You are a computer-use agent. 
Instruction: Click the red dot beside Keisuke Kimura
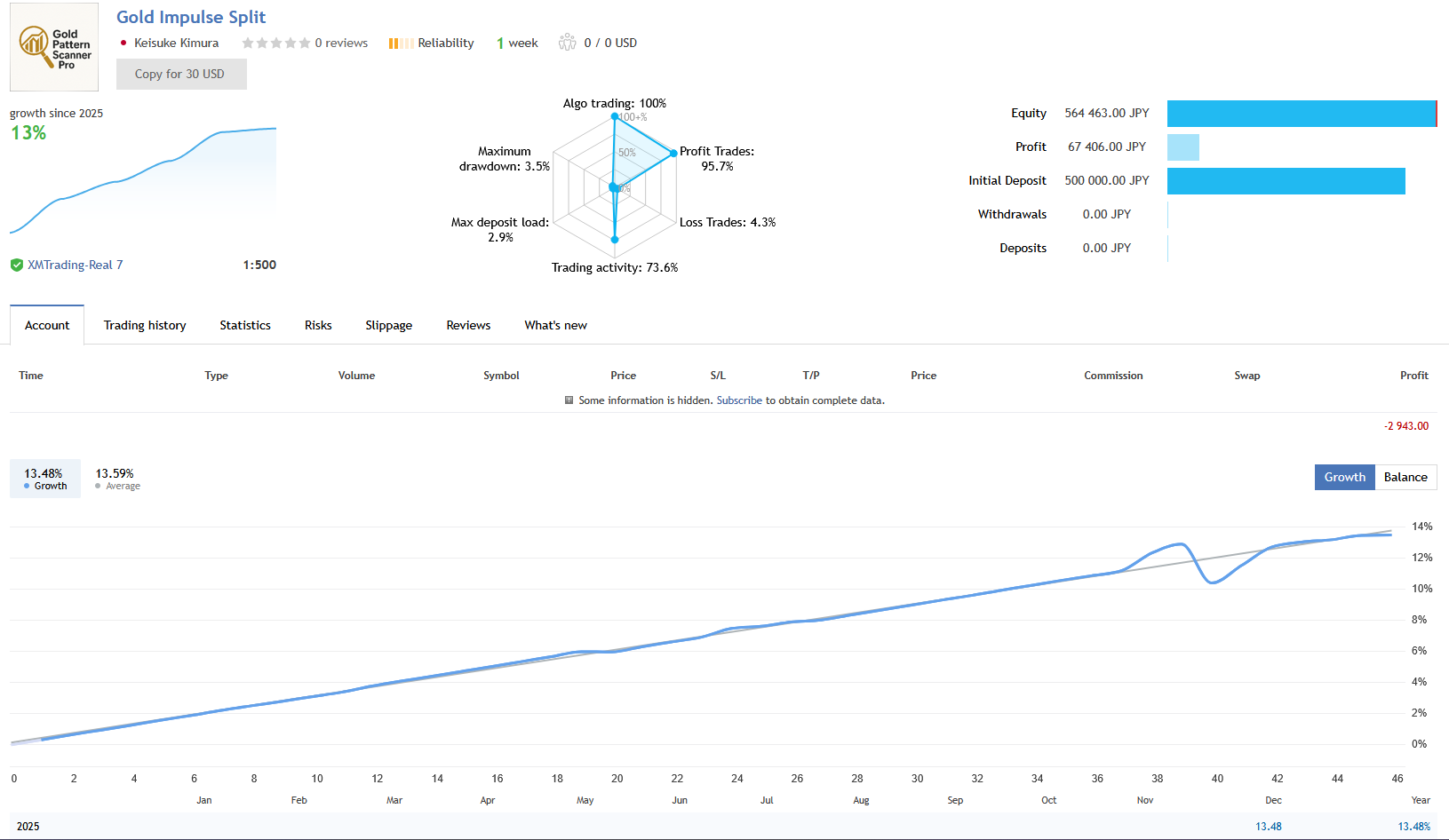[x=123, y=43]
